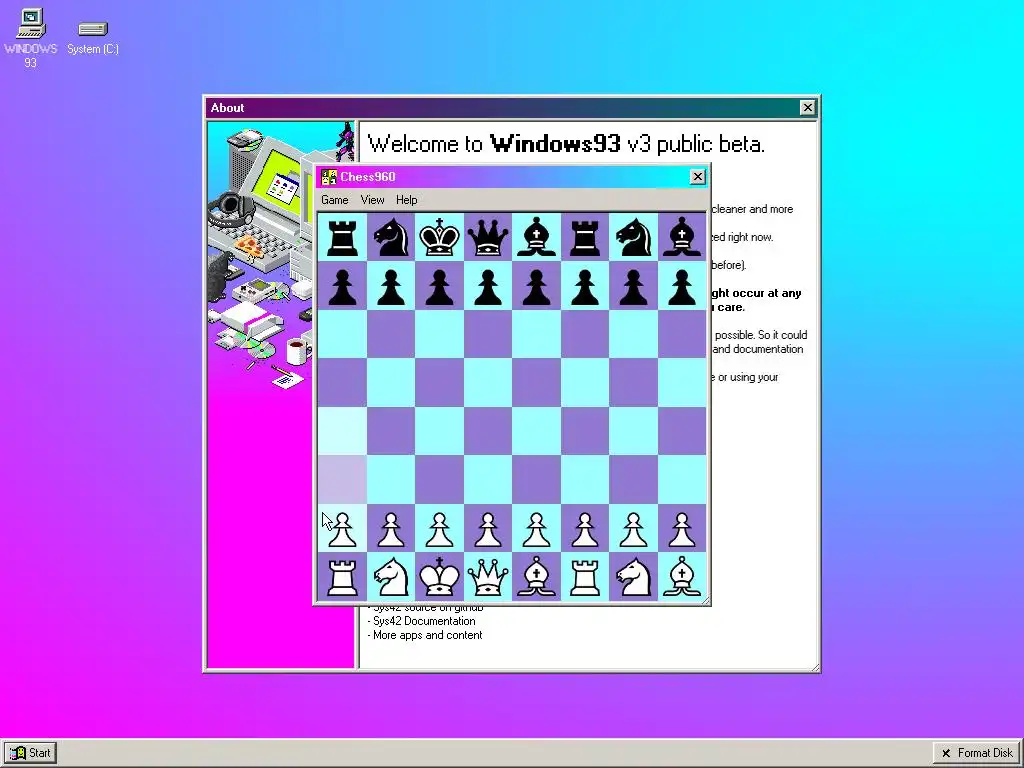The height and width of the screenshot is (768, 1024).
Task: Select the white knight beside the white king
Action: click(x=391, y=577)
